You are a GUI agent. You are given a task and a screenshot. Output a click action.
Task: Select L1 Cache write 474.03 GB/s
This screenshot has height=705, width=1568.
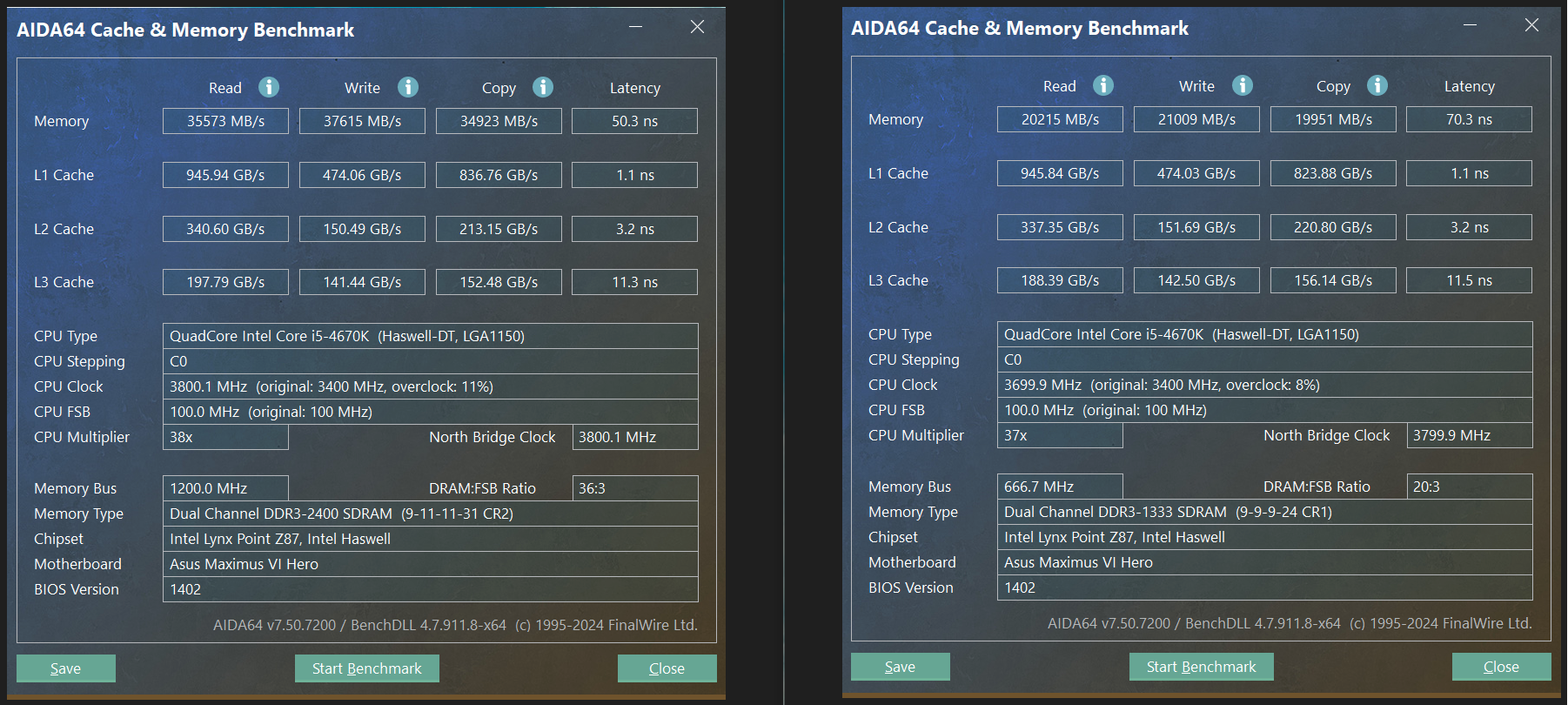[1196, 173]
